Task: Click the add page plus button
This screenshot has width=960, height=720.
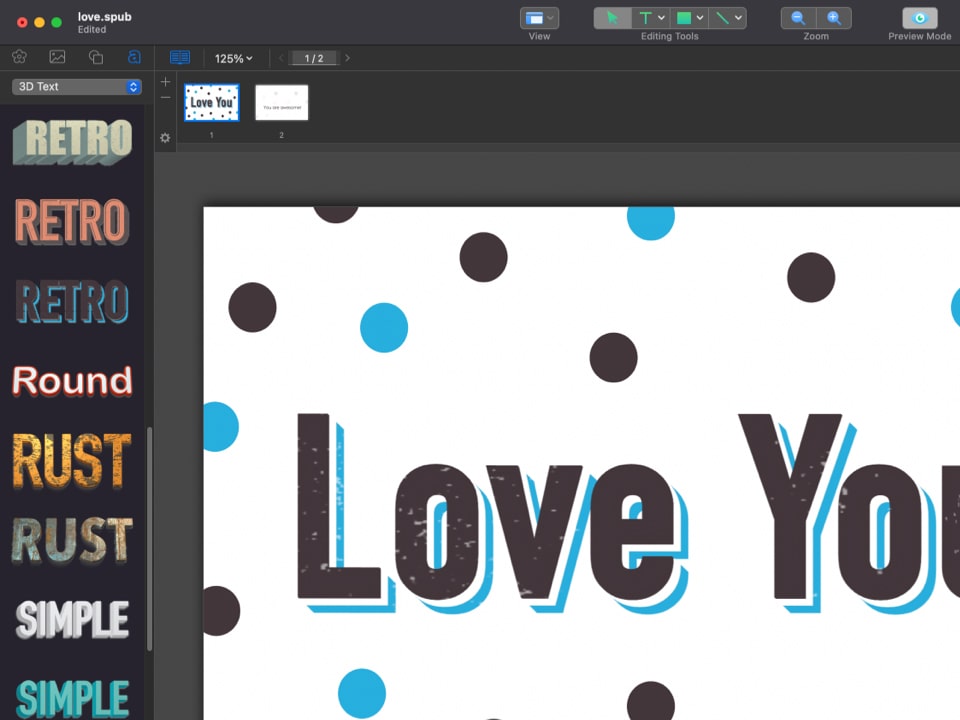Action: click(x=164, y=81)
